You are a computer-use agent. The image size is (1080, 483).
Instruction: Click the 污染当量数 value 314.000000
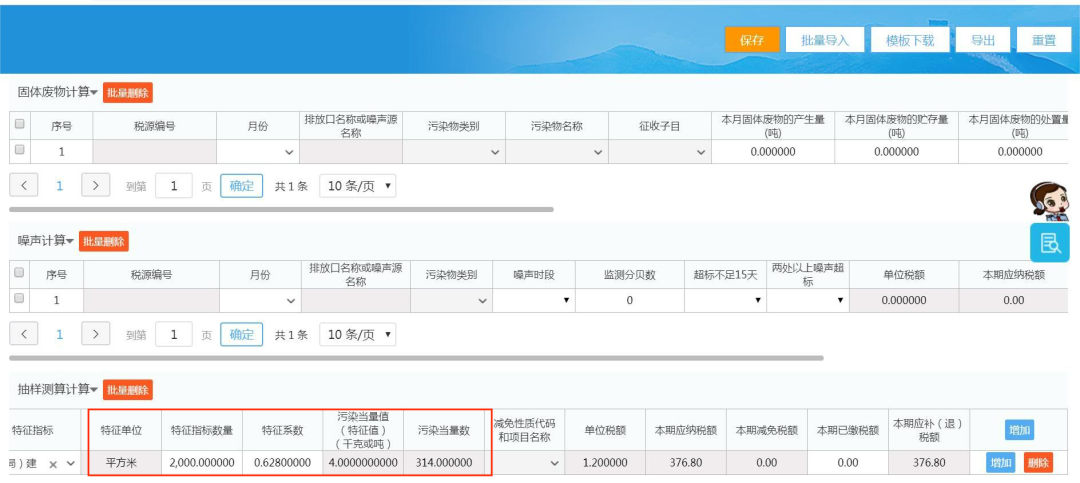click(444, 463)
